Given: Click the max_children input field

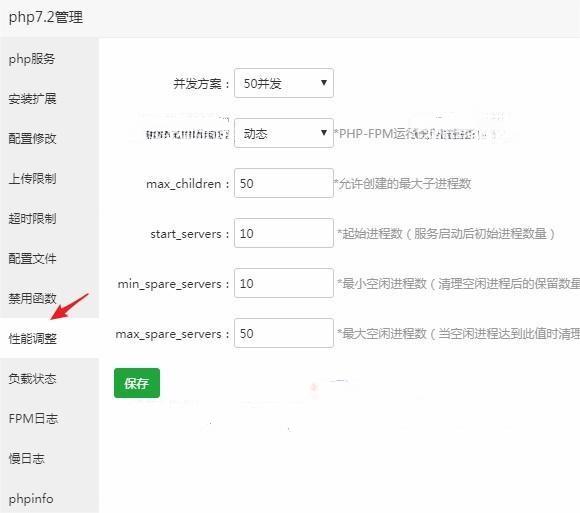Looking at the screenshot, I should click(284, 183).
